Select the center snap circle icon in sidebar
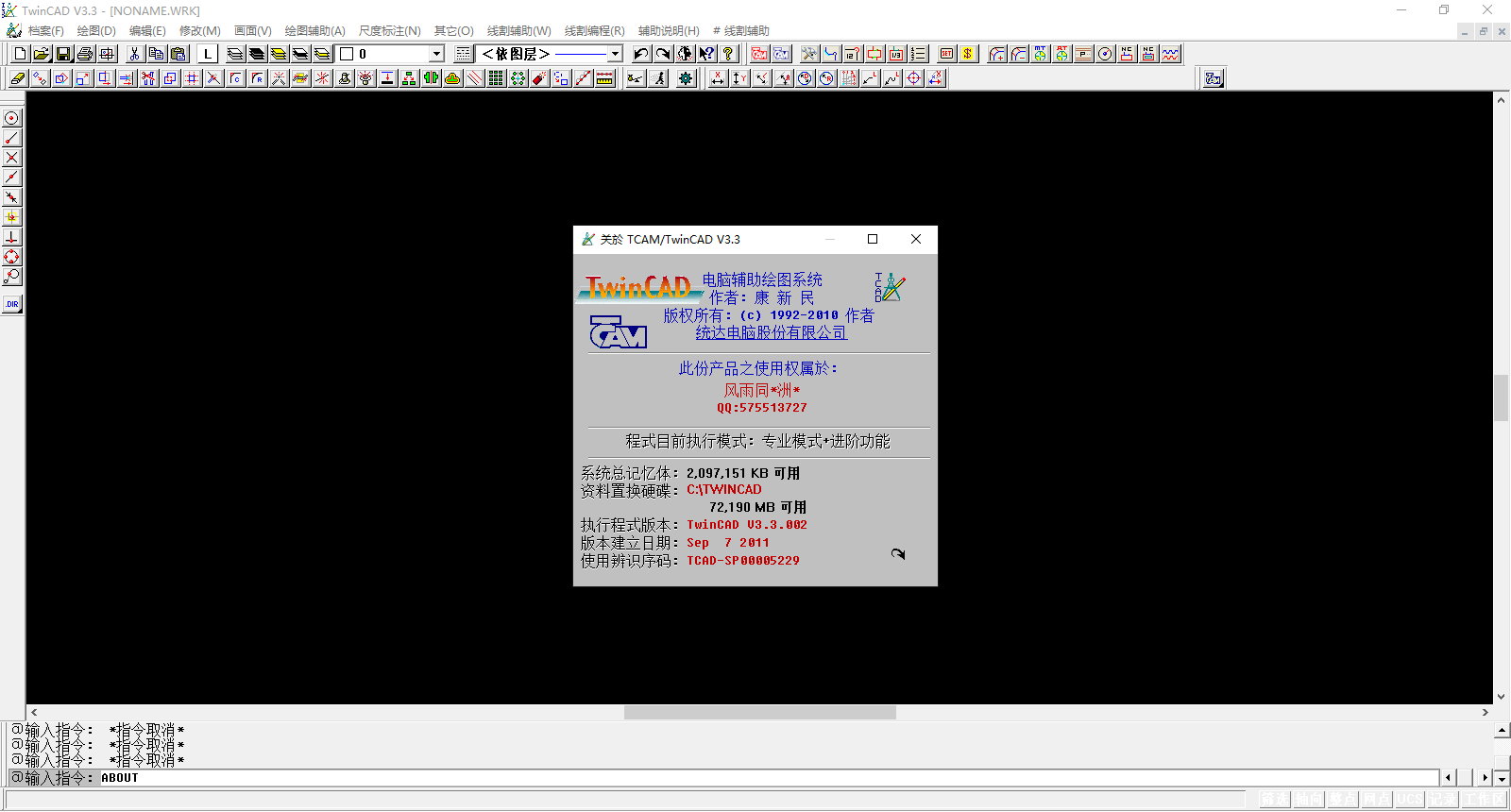The width and height of the screenshot is (1511, 812). 11,118
